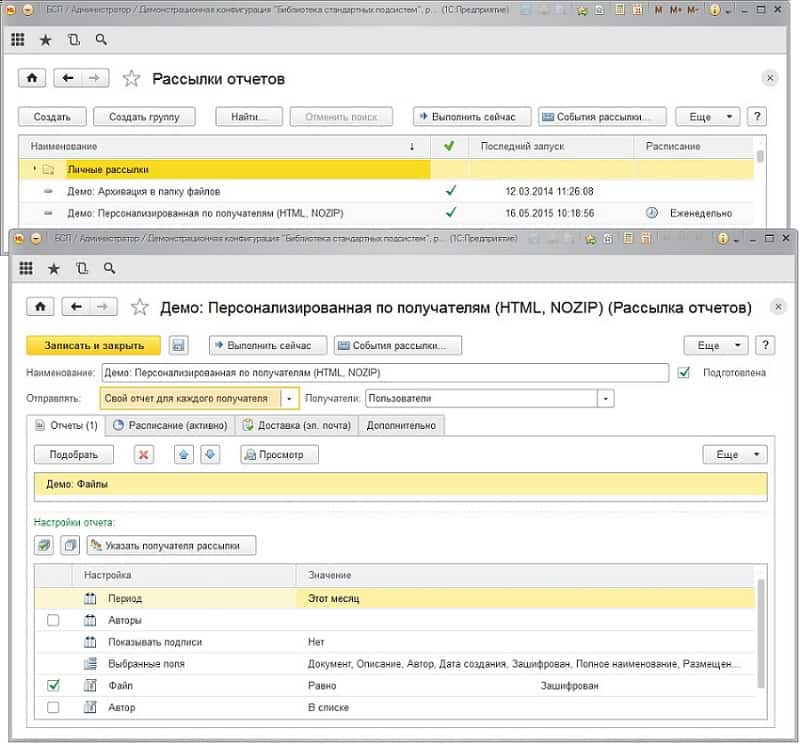Uncheck all report settings with the empty boxes icon
800x744 pixels.
tap(70, 545)
